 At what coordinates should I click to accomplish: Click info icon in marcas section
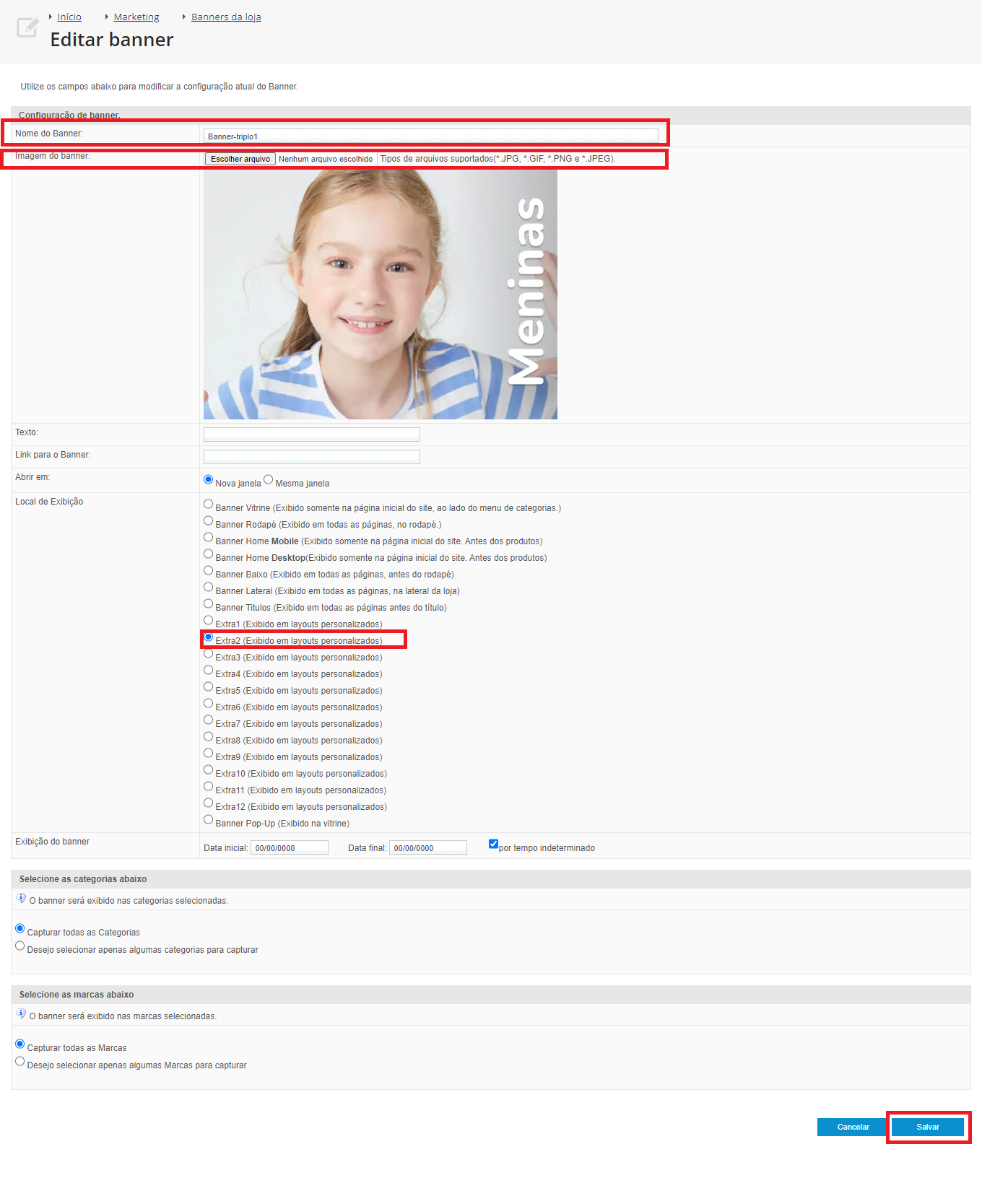coord(21,1014)
